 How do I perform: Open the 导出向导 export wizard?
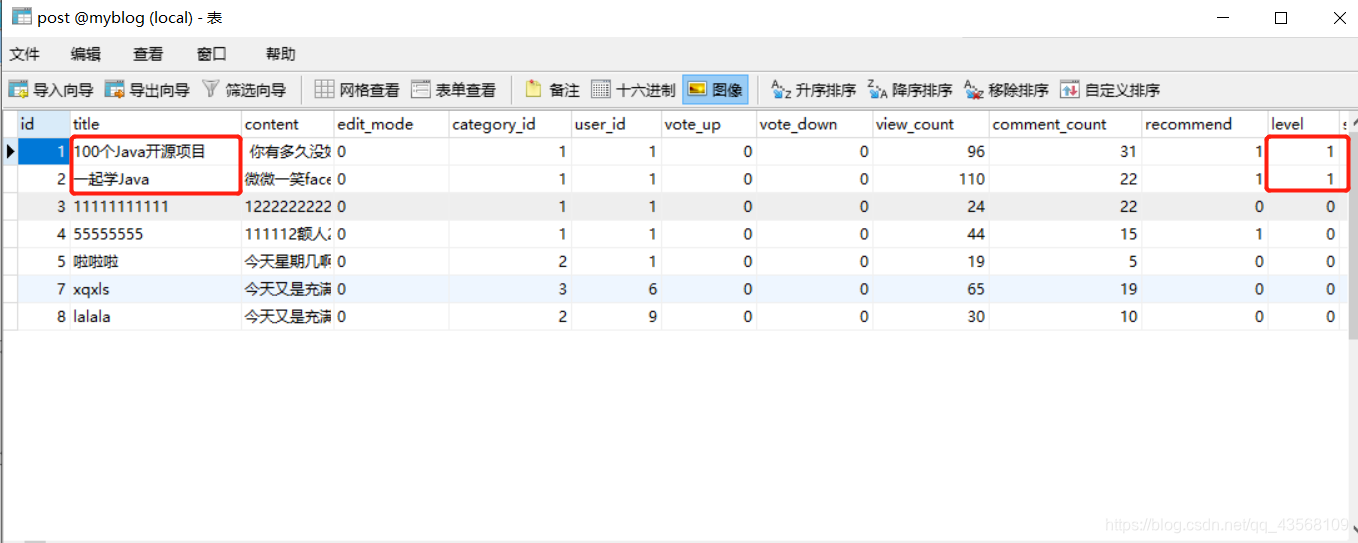click(x=147, y=90)
